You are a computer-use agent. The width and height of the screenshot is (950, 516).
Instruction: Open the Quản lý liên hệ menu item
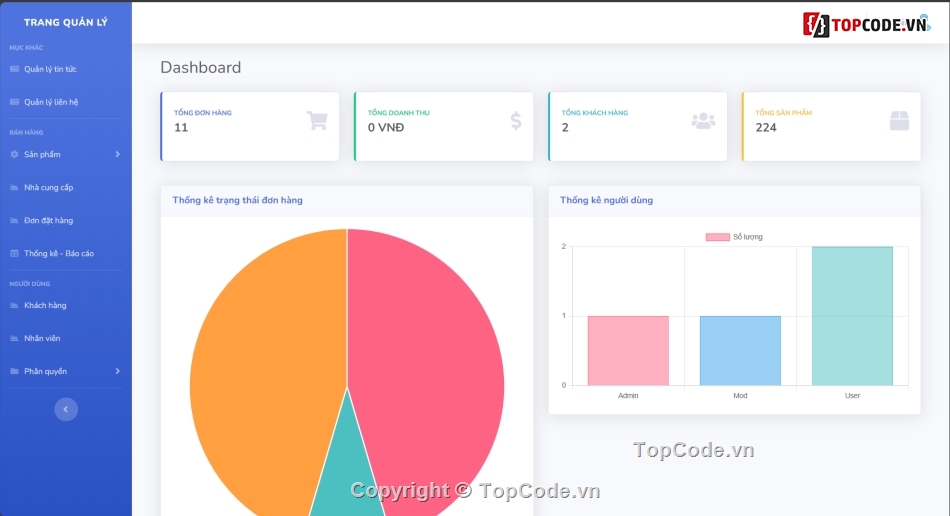point(51,102)
